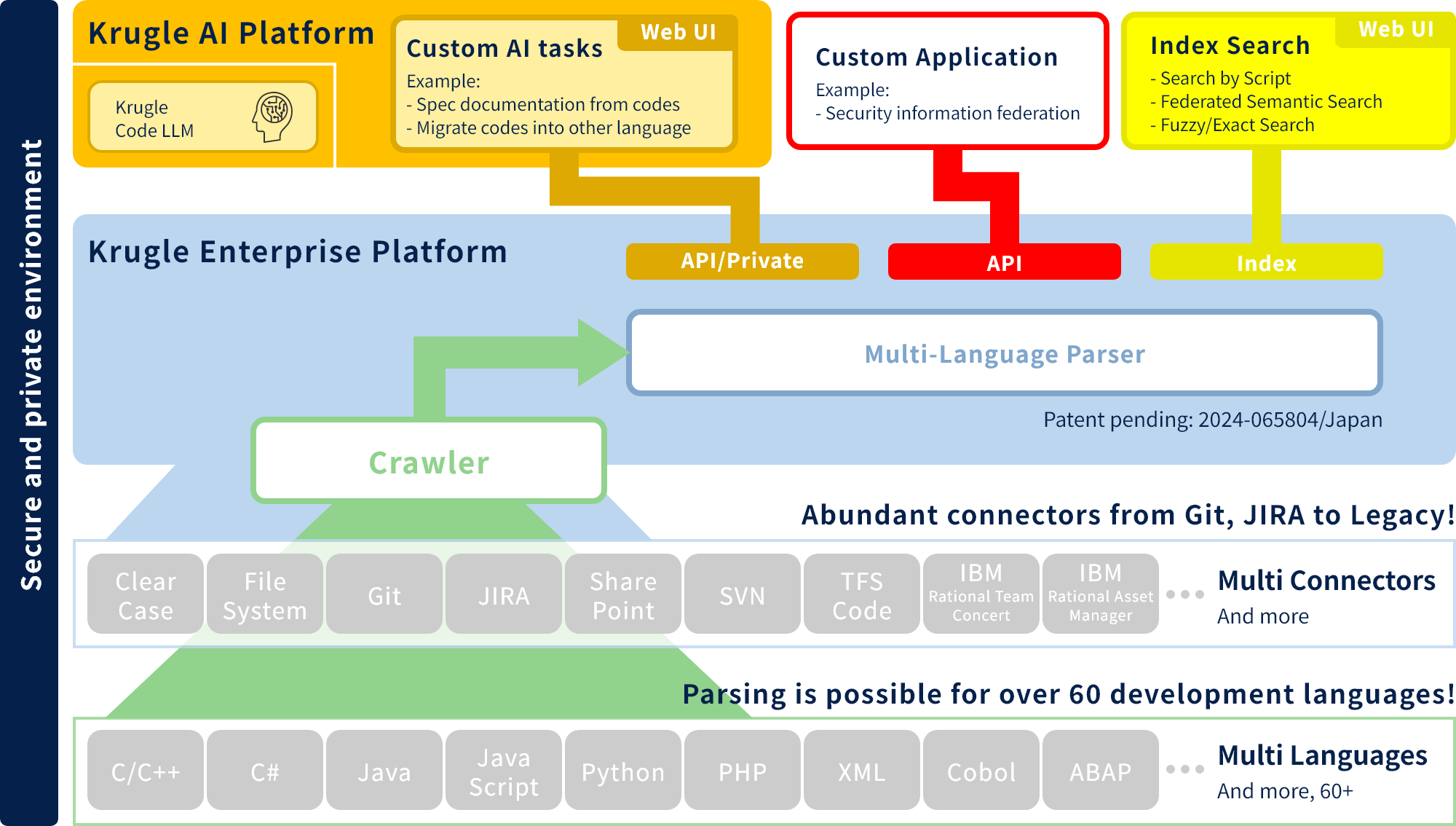Click the SVN connector tile

click(743, 594)
